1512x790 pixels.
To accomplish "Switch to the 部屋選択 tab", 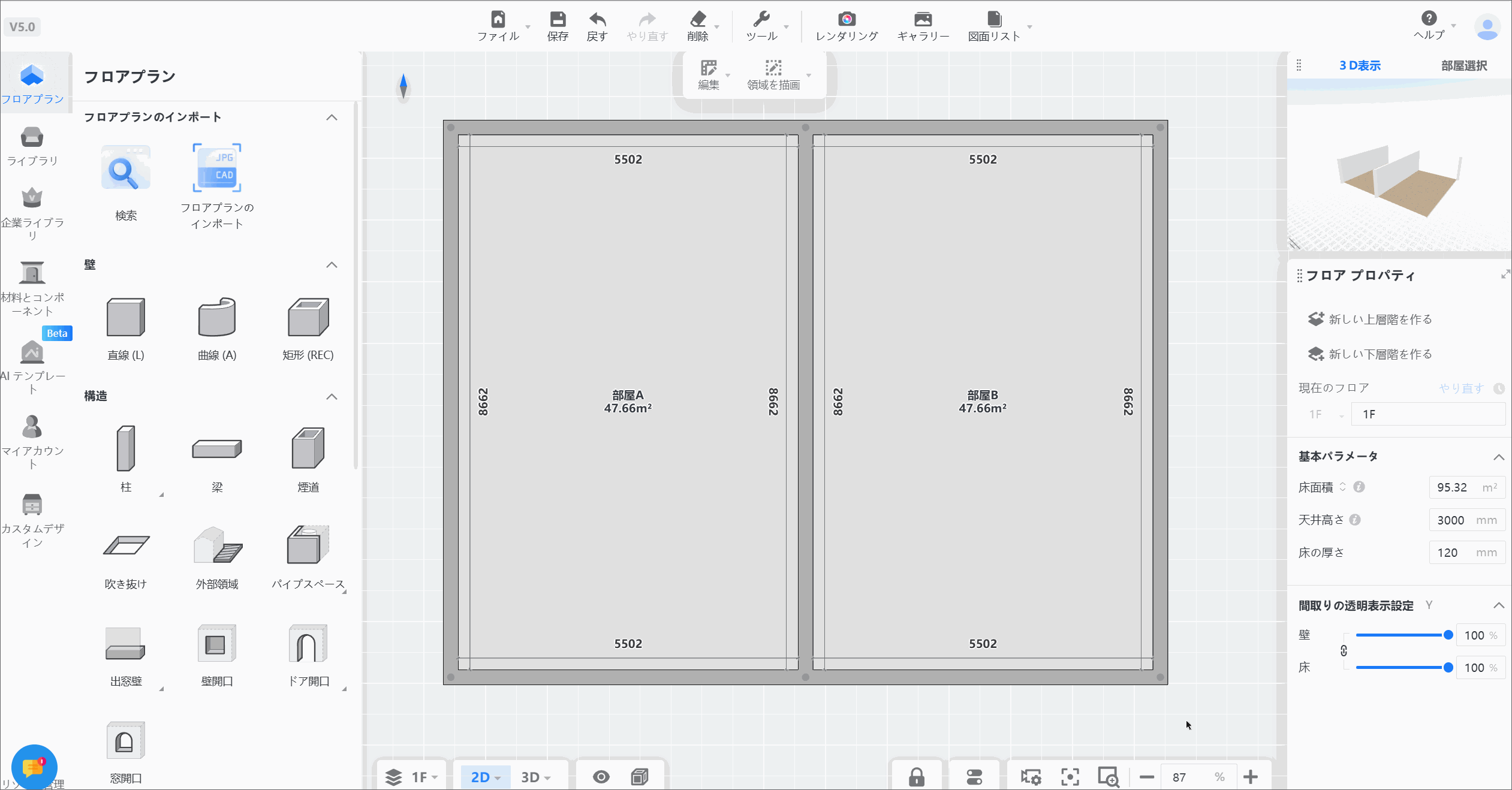I will tap(1464, 66).
